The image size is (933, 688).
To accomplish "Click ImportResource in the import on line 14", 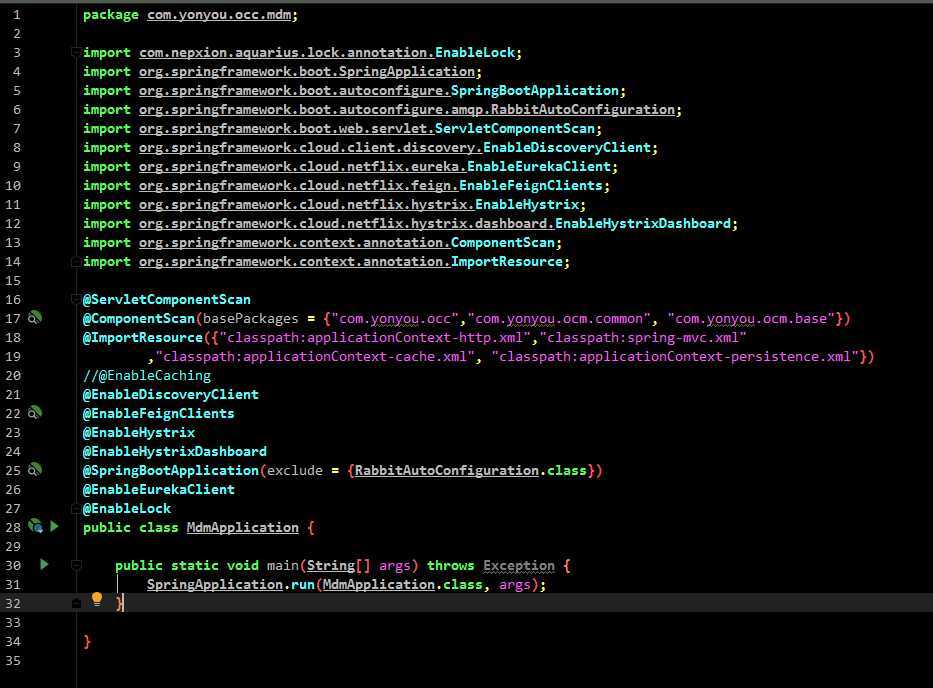I will tap(506, 262).
